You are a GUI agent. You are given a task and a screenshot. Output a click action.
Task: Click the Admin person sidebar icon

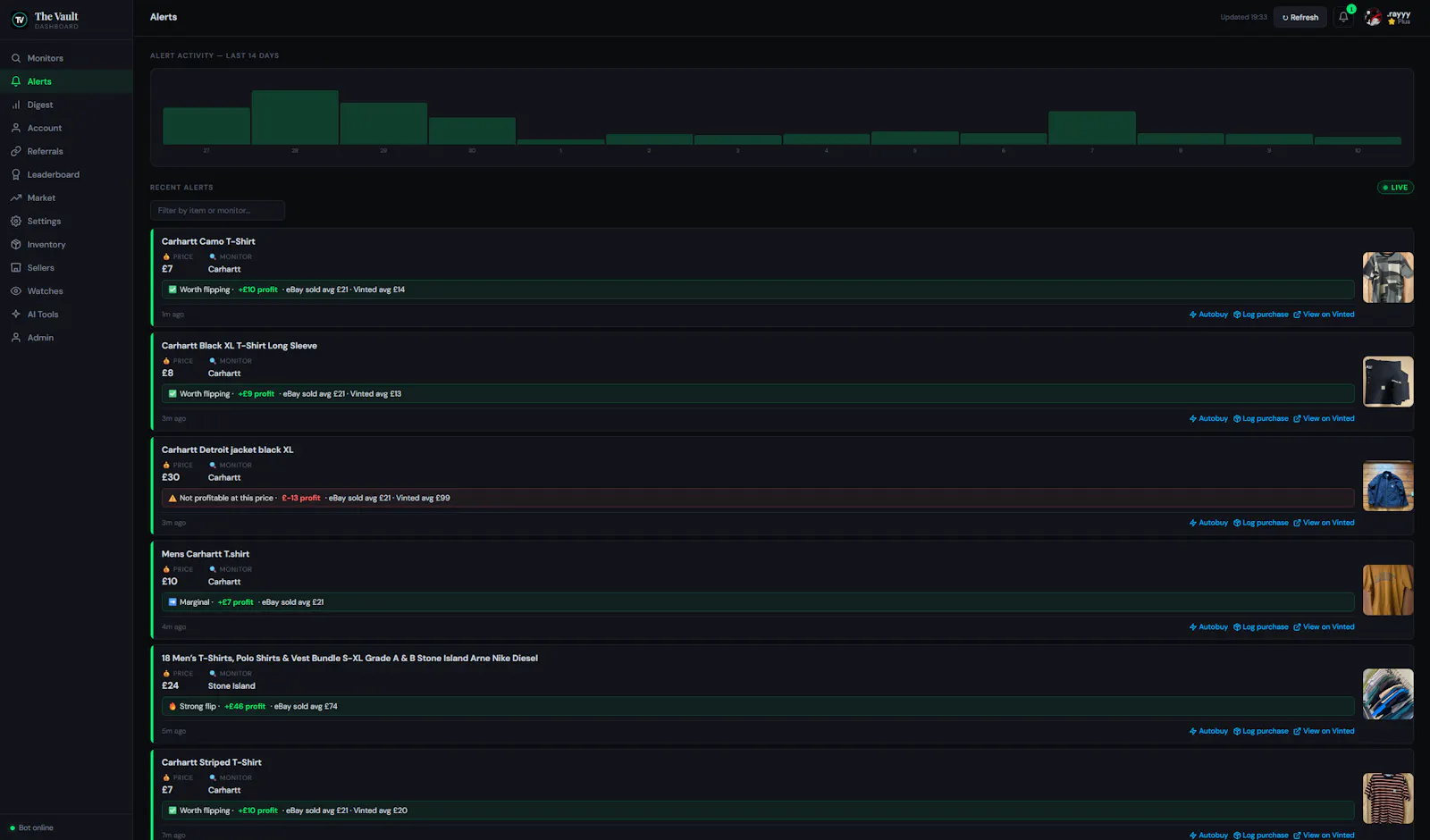point(16,337)
